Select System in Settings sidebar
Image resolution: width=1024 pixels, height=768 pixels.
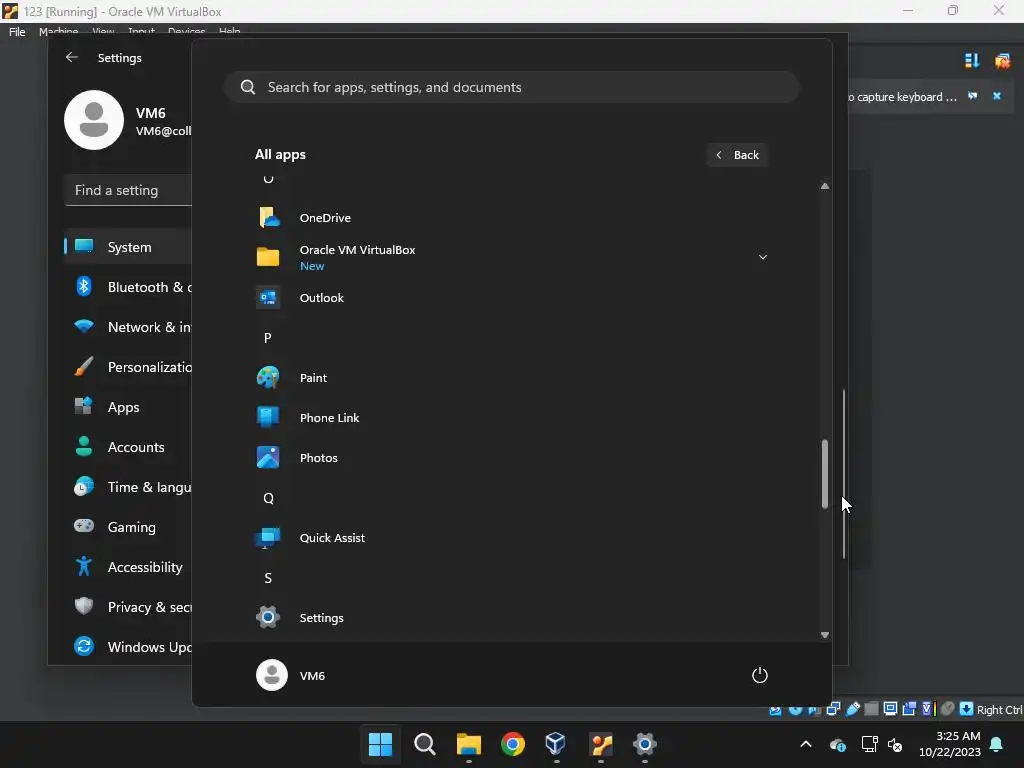pyautogui.click(x=128, y=247)
